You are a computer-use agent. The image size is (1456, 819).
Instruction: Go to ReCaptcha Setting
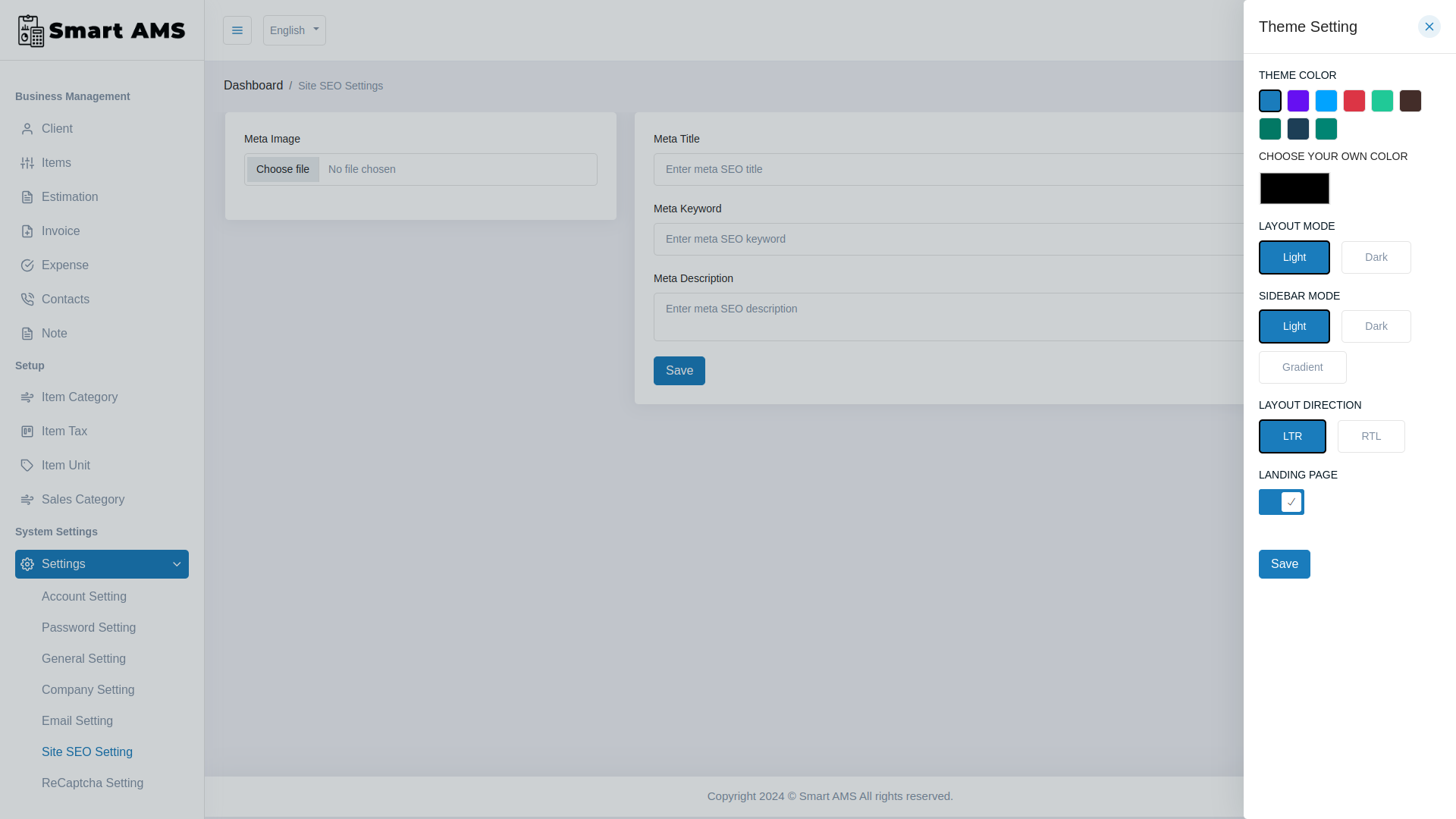point(93,783)
